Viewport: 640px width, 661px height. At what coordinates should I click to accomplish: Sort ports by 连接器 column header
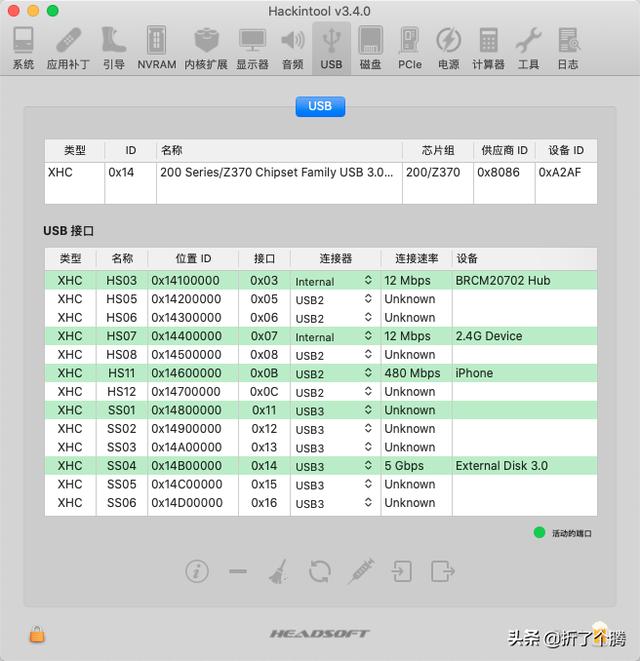click(336, 258)
